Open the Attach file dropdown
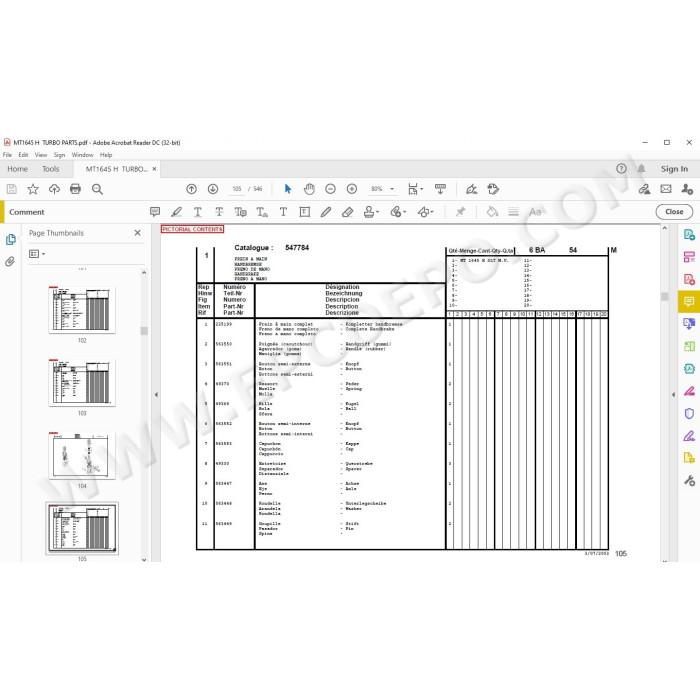Image resolution: width=700 pixels, height=700 pixels. [x=398, y=212]
